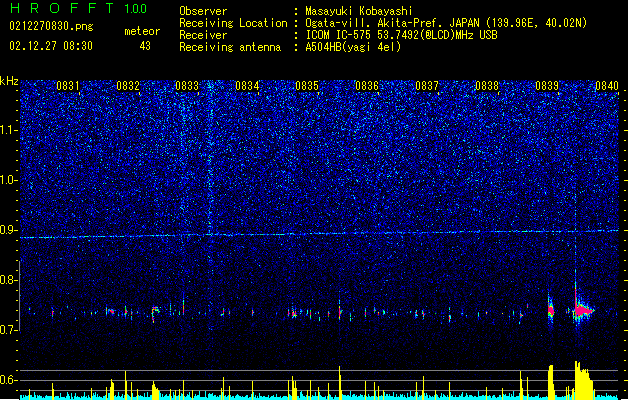Click the 0839 time marker
The height and width of the screenshot is (400, 629).
tap(547, 86)
